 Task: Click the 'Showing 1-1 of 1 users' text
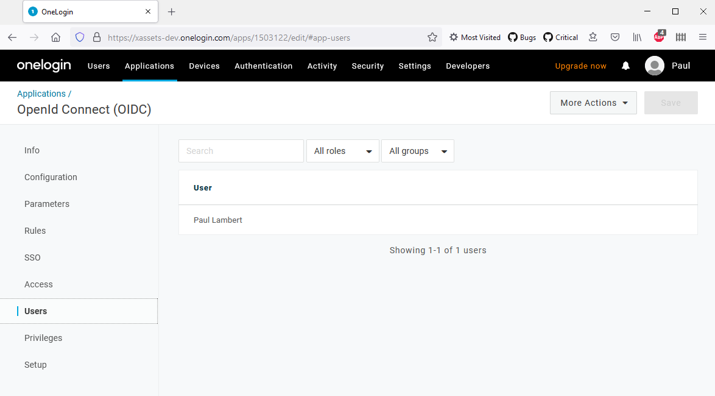(x=438, y=250)
